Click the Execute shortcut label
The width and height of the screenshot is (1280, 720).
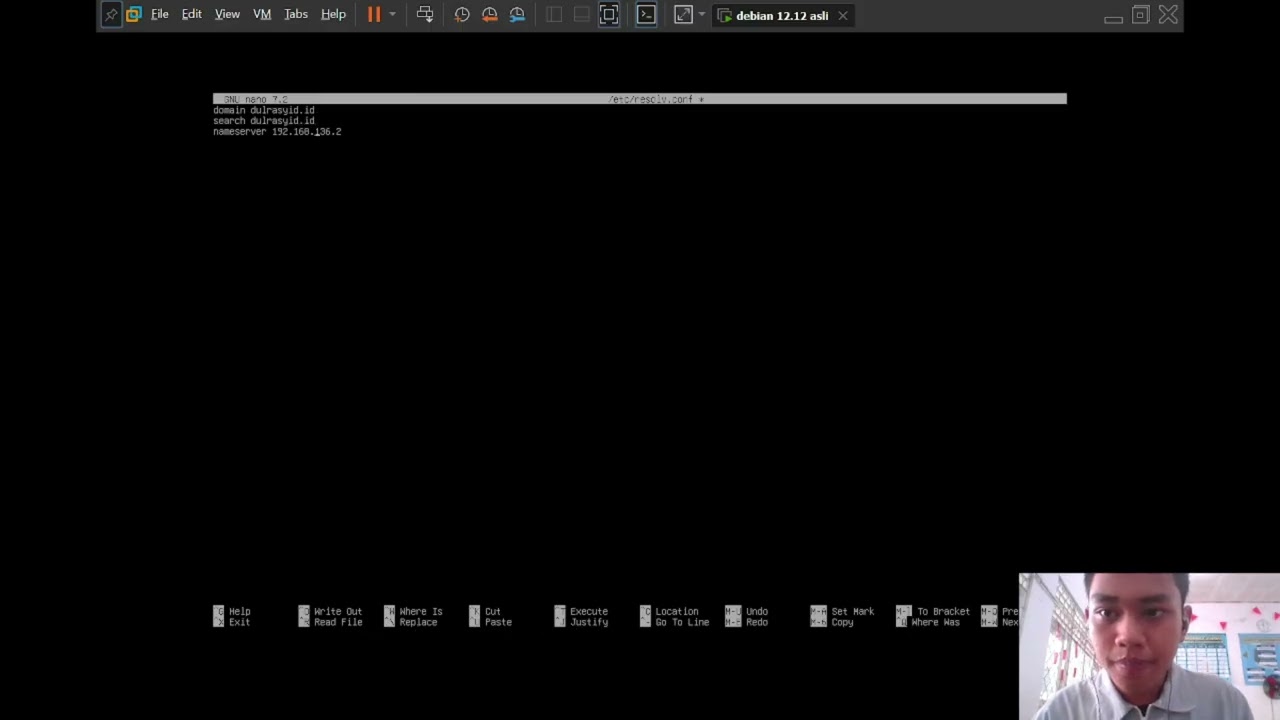click(x=589, y=612)
